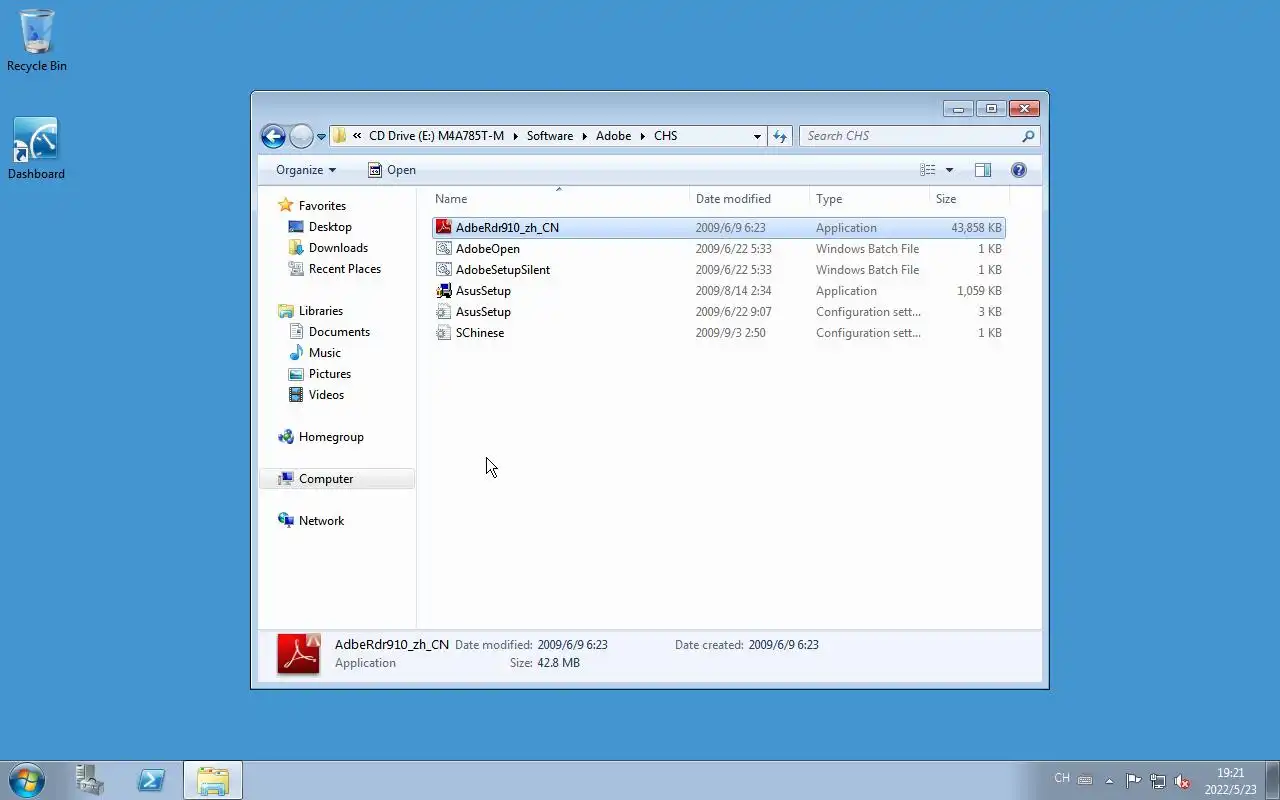Open Desktop in Favorites
The image size is (1280, 800).
[x=330, y=227]
